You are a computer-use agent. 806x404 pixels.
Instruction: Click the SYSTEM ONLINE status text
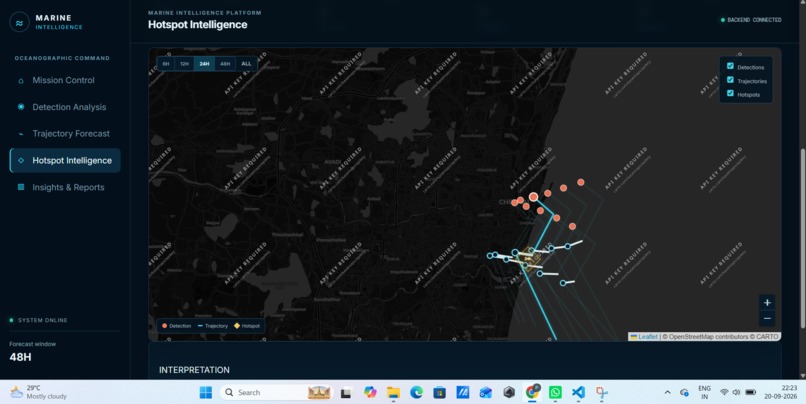tap(43, 320)
